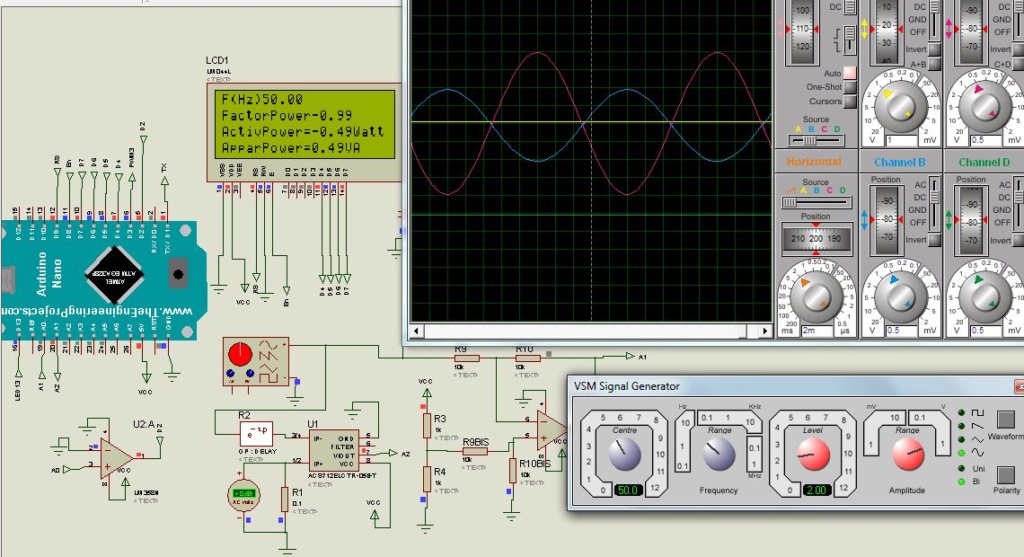Select the signal generator schematic component
Screen dimensions: 1024x557
pos(255,362)
